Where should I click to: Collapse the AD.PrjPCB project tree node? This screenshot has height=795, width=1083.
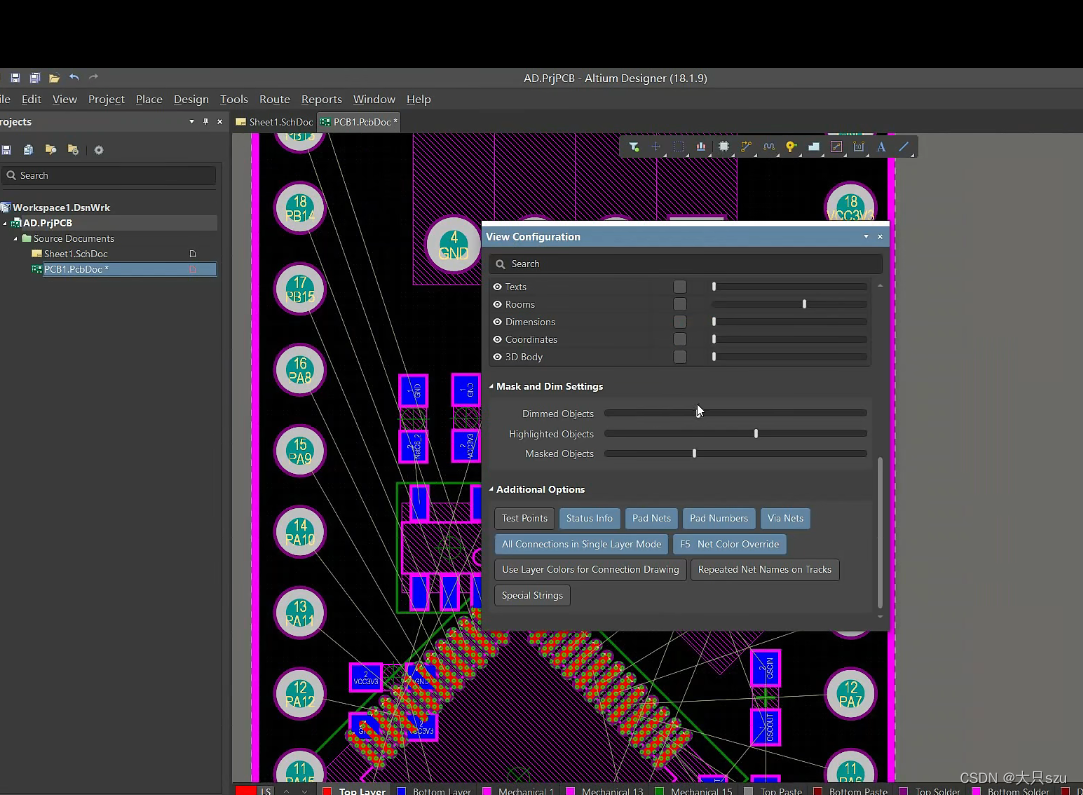click(5, 223)
